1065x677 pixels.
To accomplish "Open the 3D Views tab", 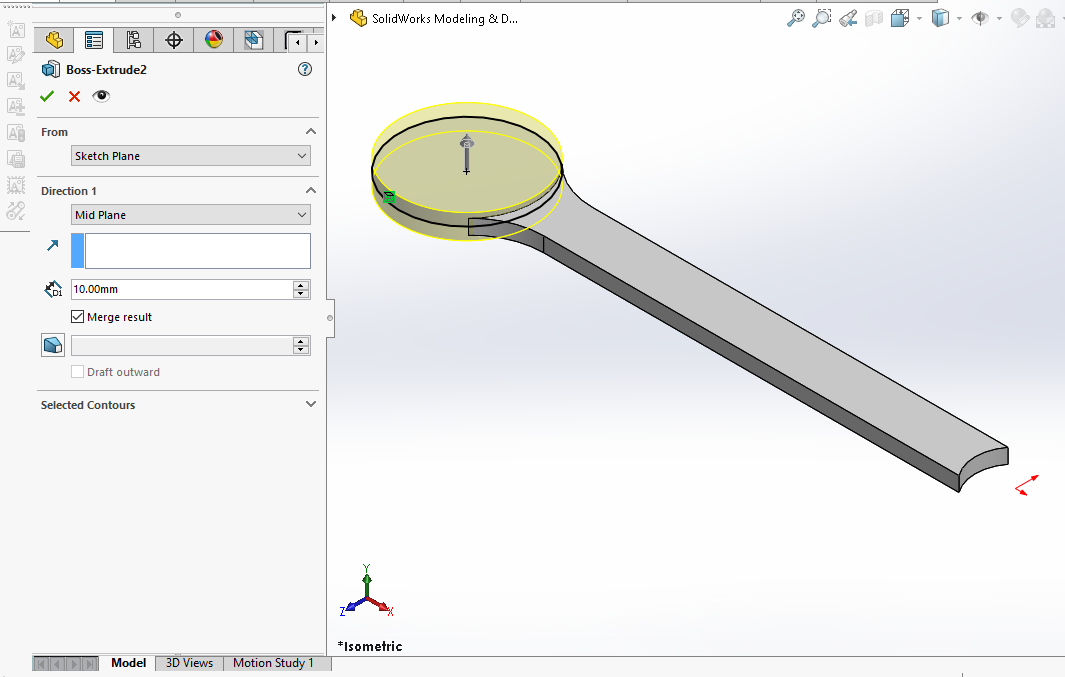I will [189, 663].
